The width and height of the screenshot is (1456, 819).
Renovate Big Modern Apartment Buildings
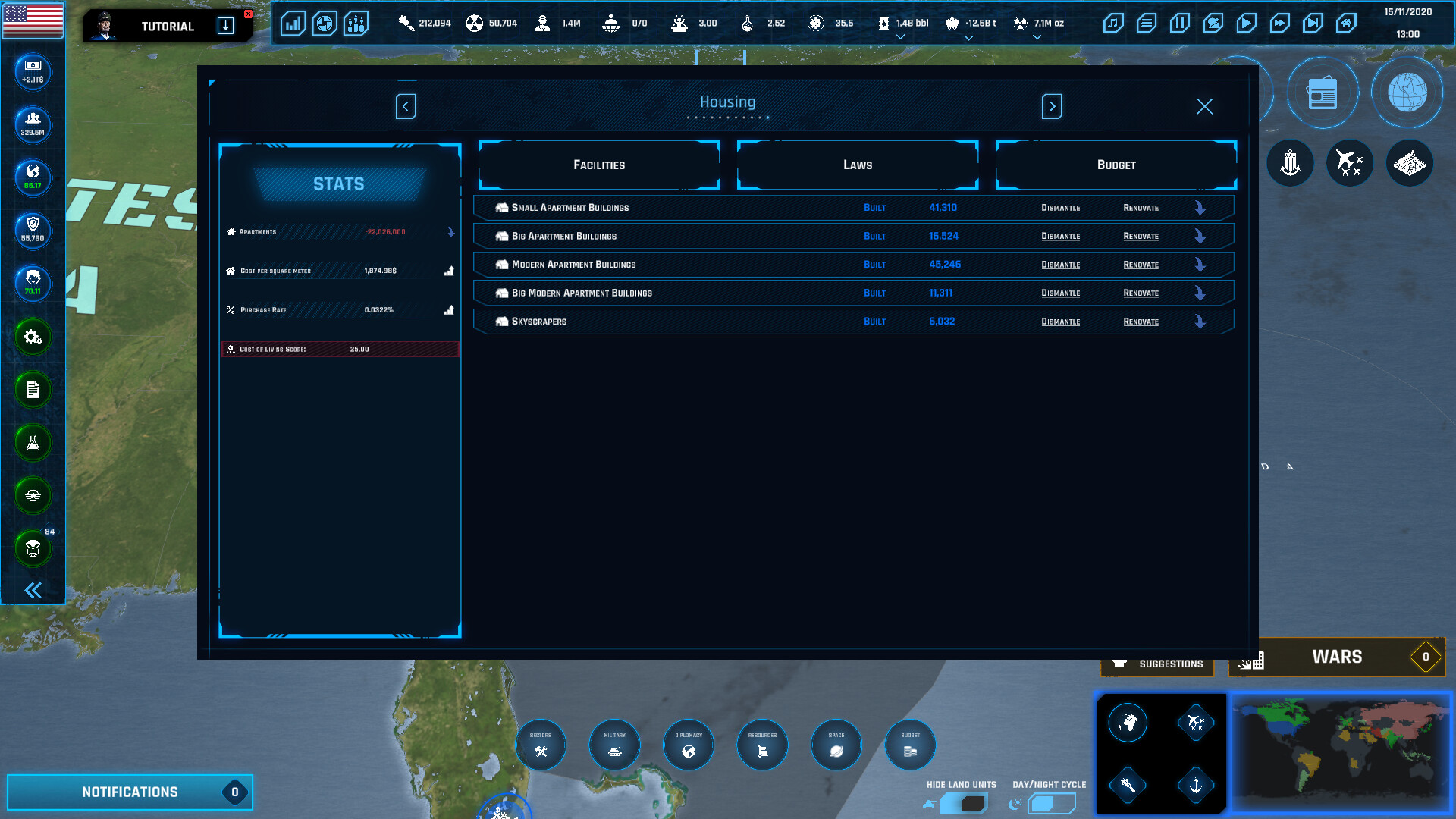click(1141, 293)
